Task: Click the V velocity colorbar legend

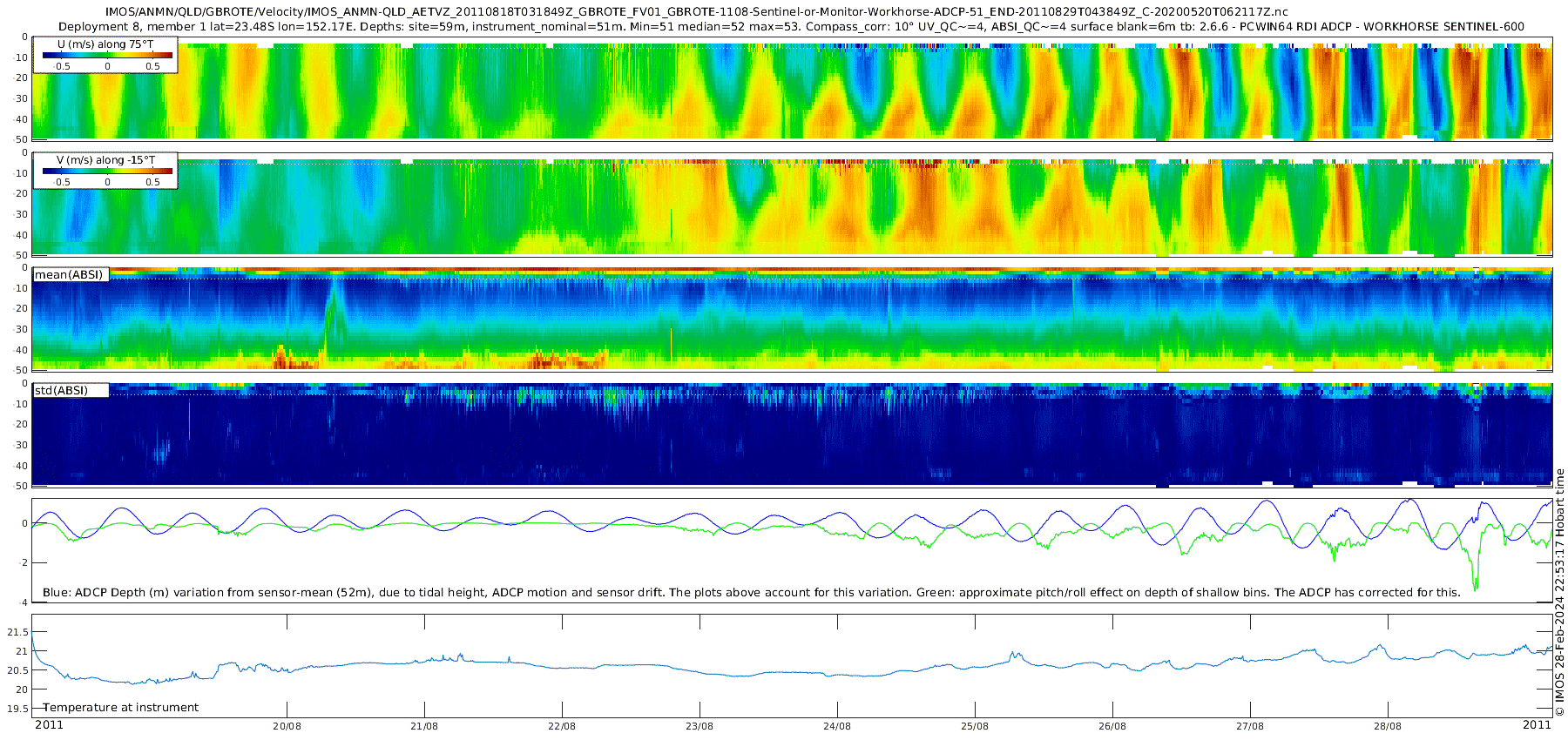Action: click(x=105, y=170)
